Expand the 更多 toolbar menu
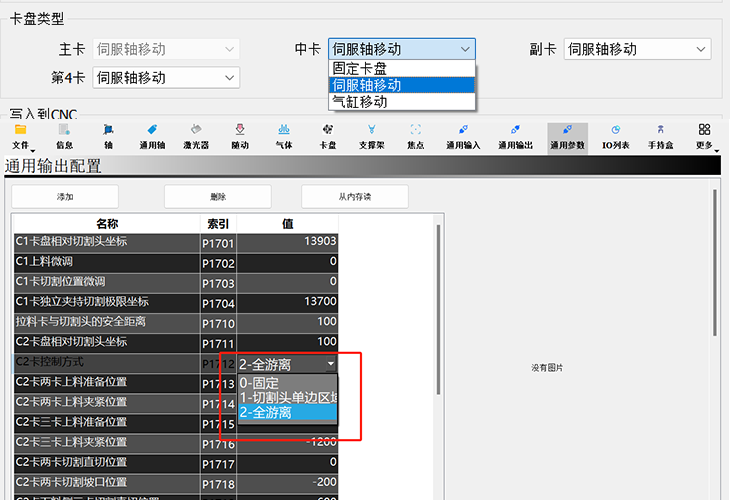Screen dimensions: 730x500 (x=705, y=137)
